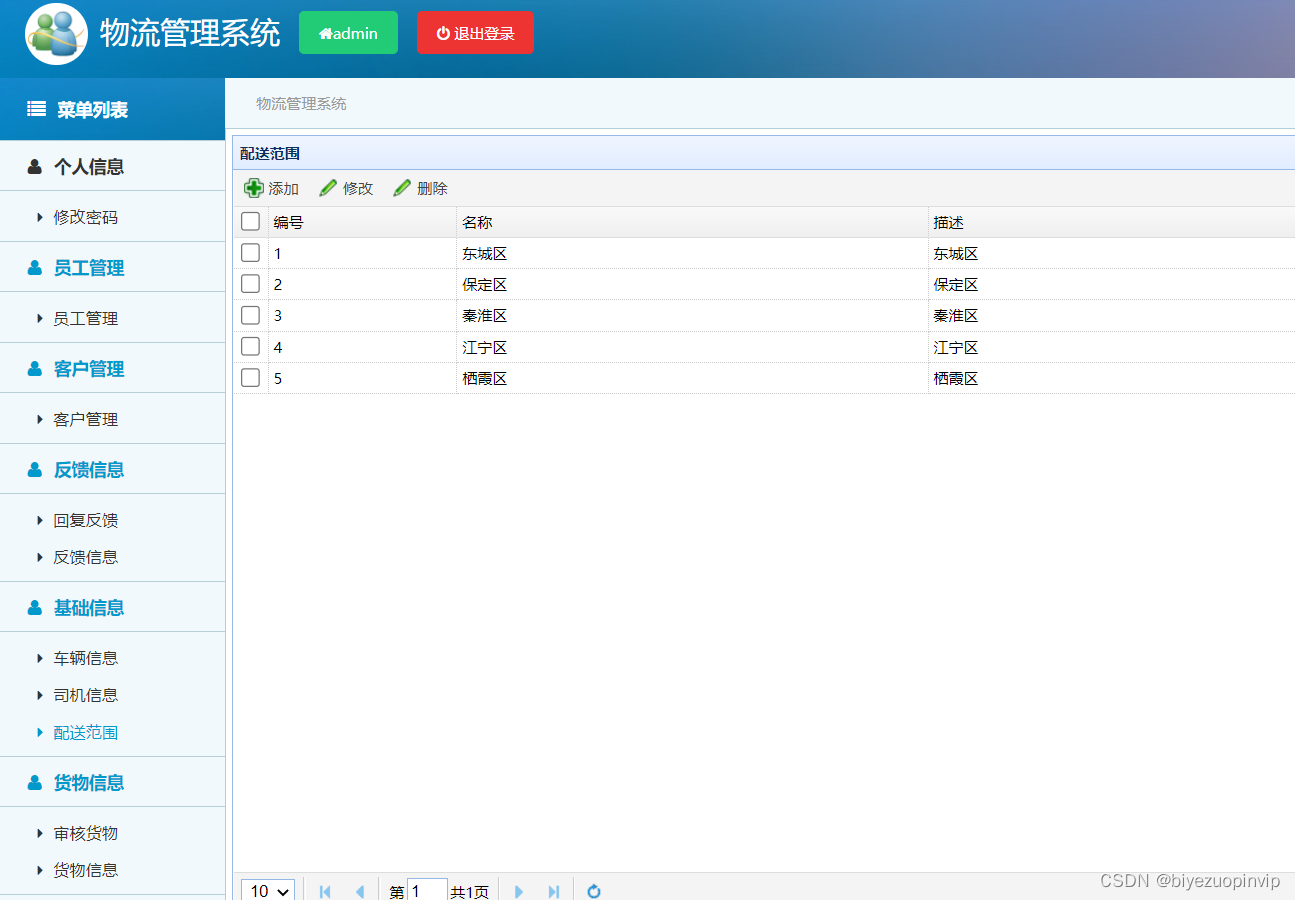The image size is (1295, 900).
Task: Open 反馈信息 submenu item
Action: [86, 557]
